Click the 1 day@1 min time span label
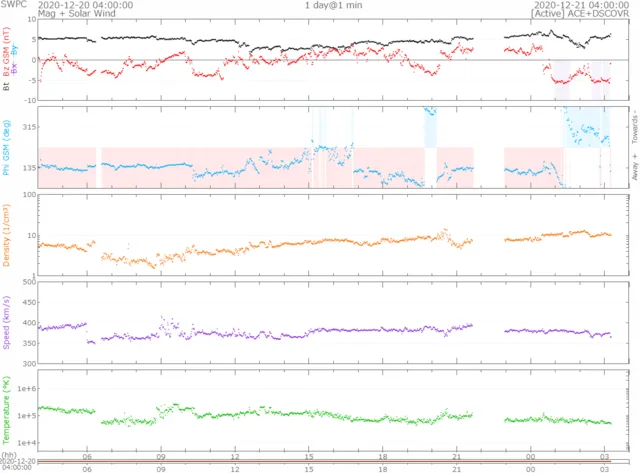This screenshot has height=473, width=640. [333, 5]
